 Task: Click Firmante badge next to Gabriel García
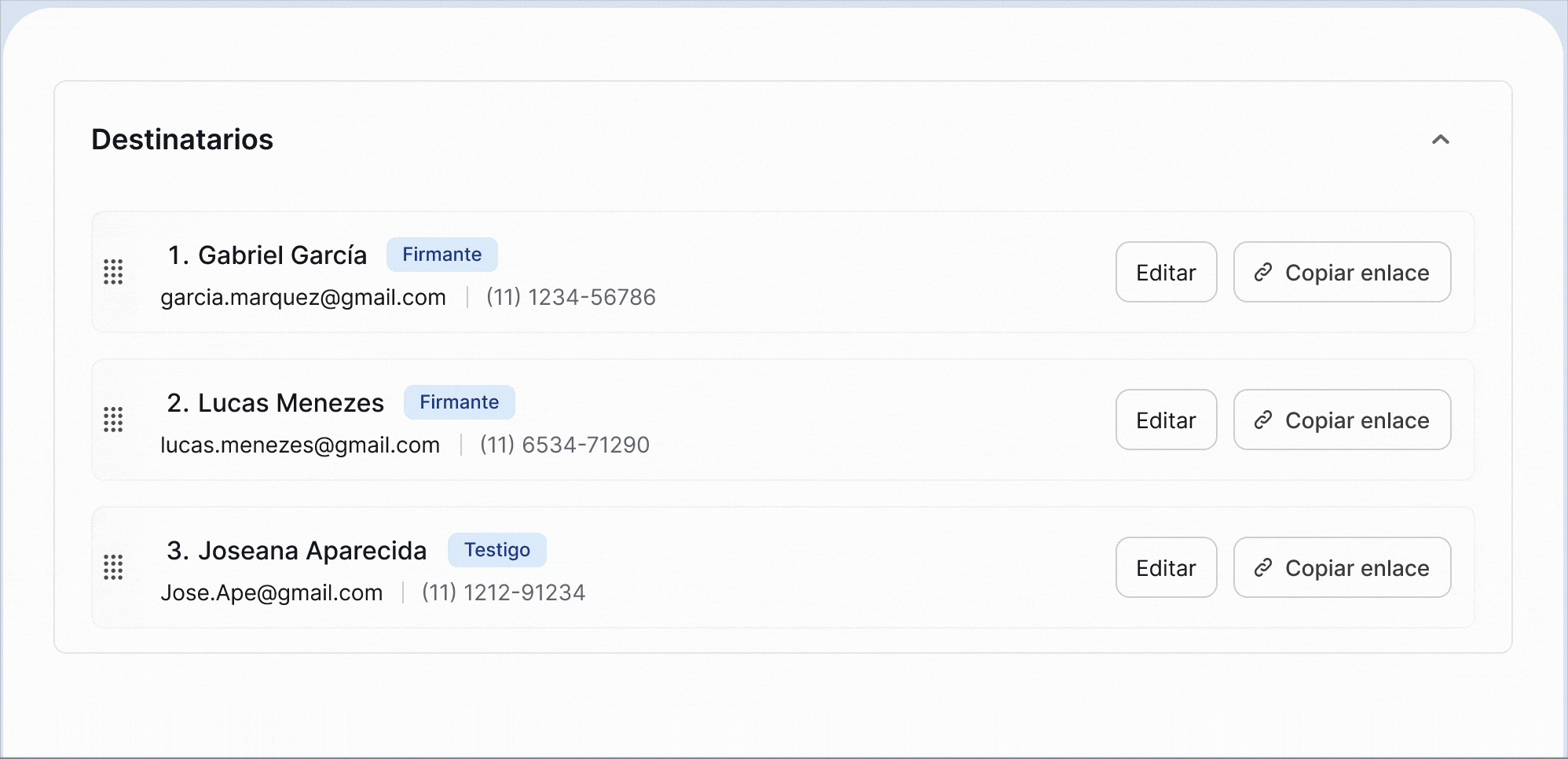coord(441,255)
